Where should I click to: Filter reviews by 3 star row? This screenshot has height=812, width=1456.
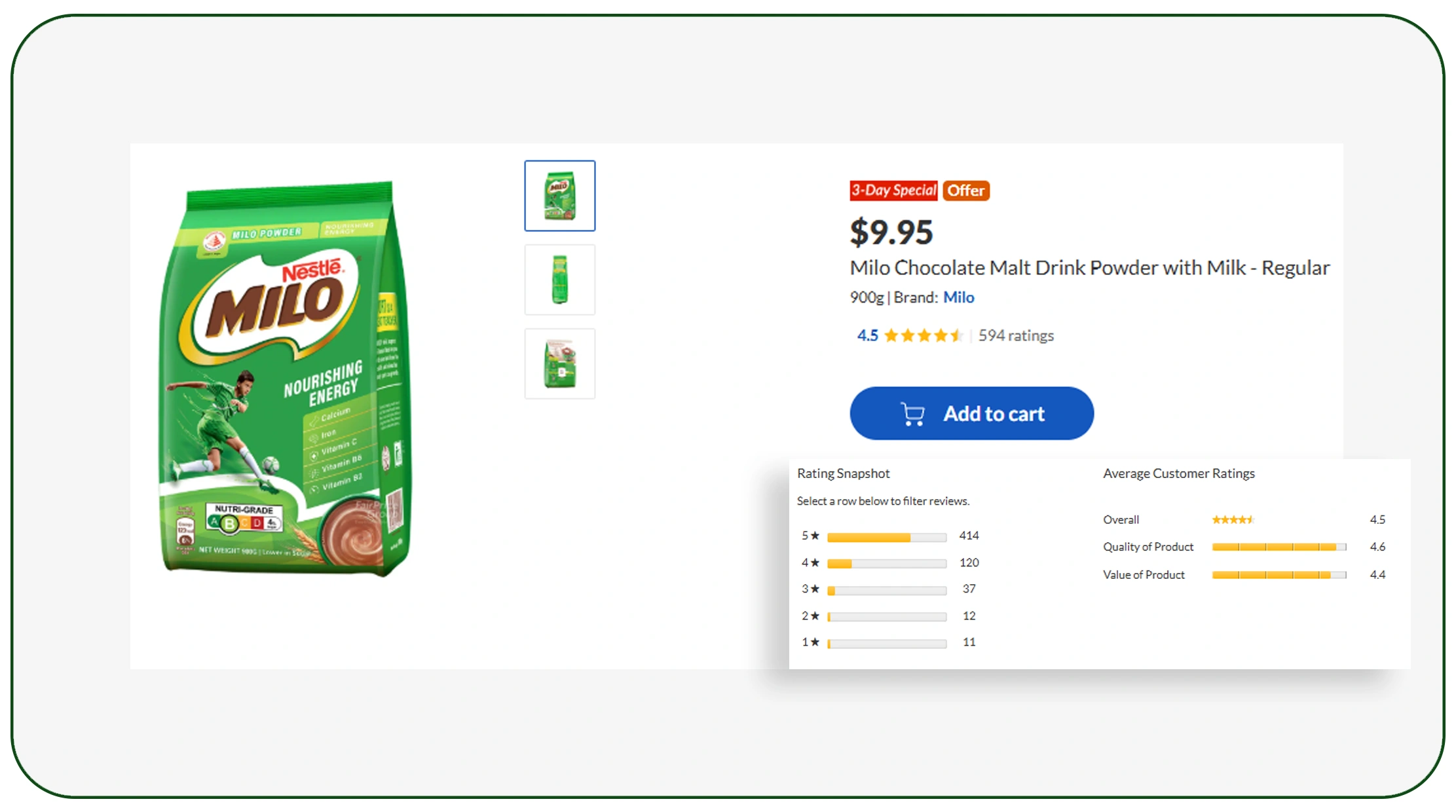click(887, 590)
